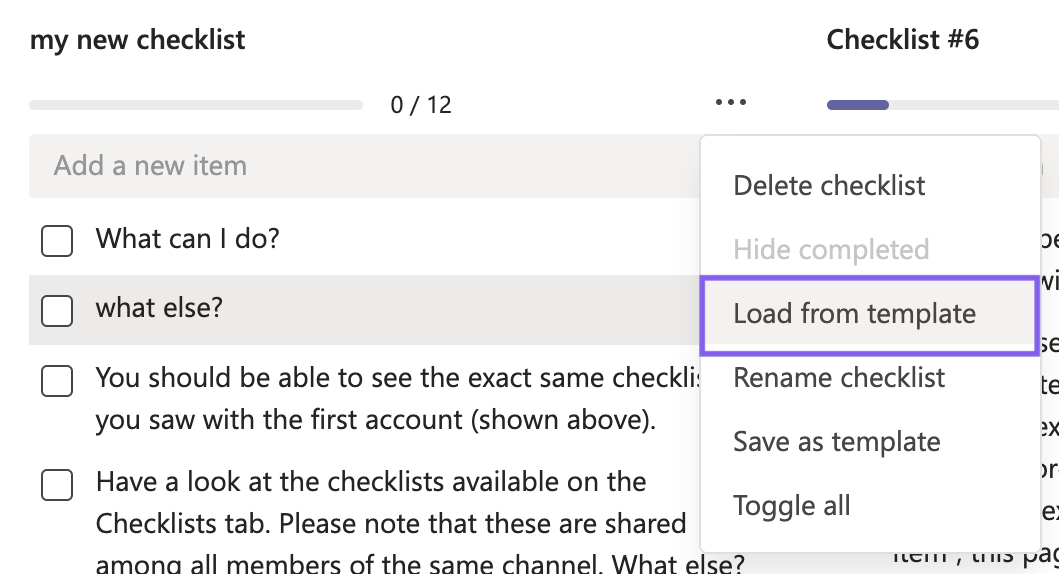Select the Hide completed menu entry

(831, 250)
